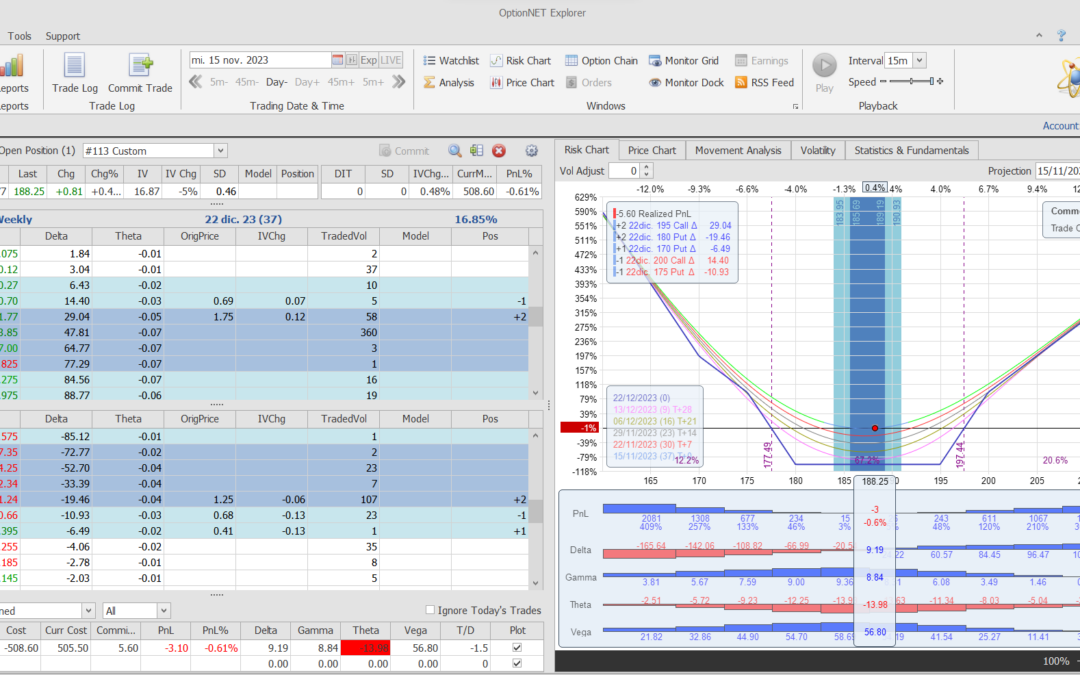Switch to the Movement Analysis tab
The image size is (1080, 675).
click(738, 151)
